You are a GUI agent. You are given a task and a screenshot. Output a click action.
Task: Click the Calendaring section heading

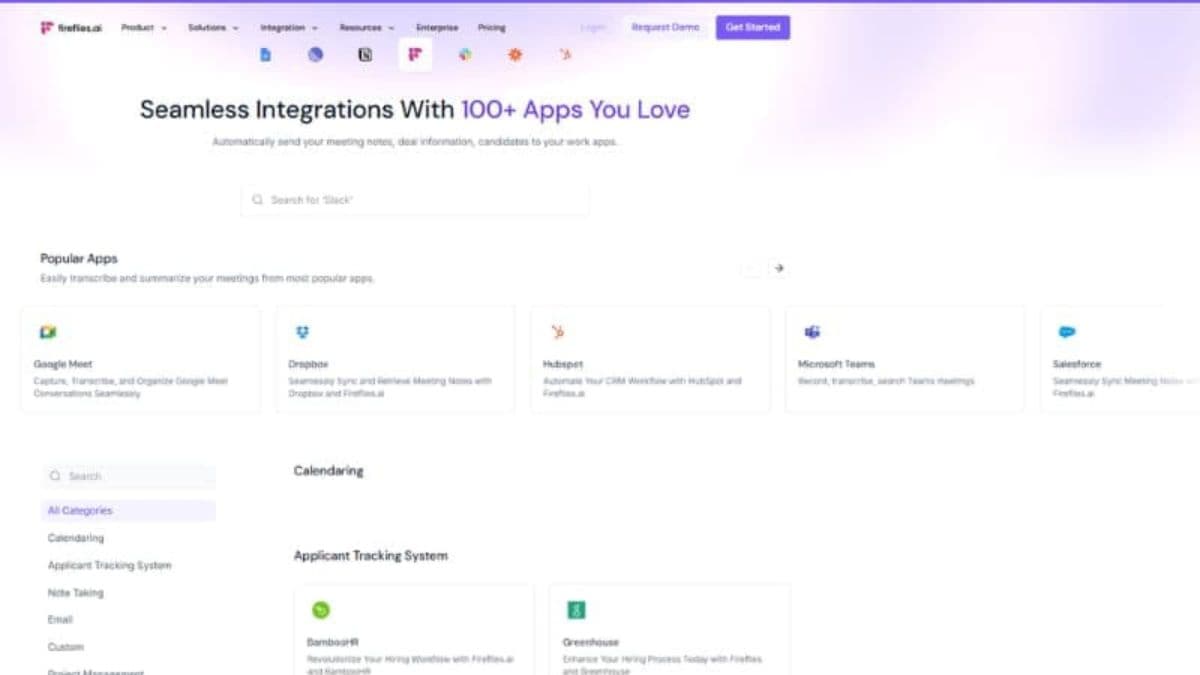tap(328, 470)
